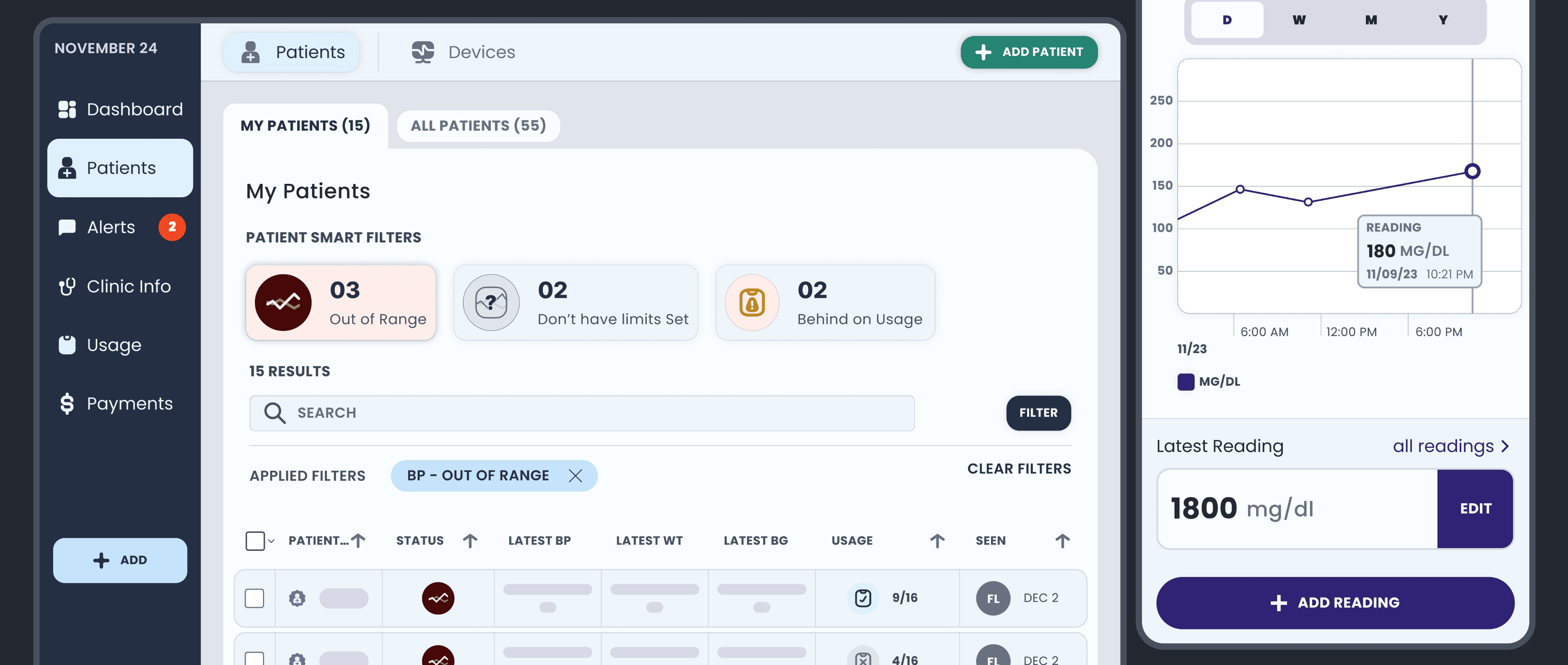Click the highlighted 180 MG/DL chart point
Image resolution: width=1568 pixels, height=665 pixels.
[x=1472, y=171]
